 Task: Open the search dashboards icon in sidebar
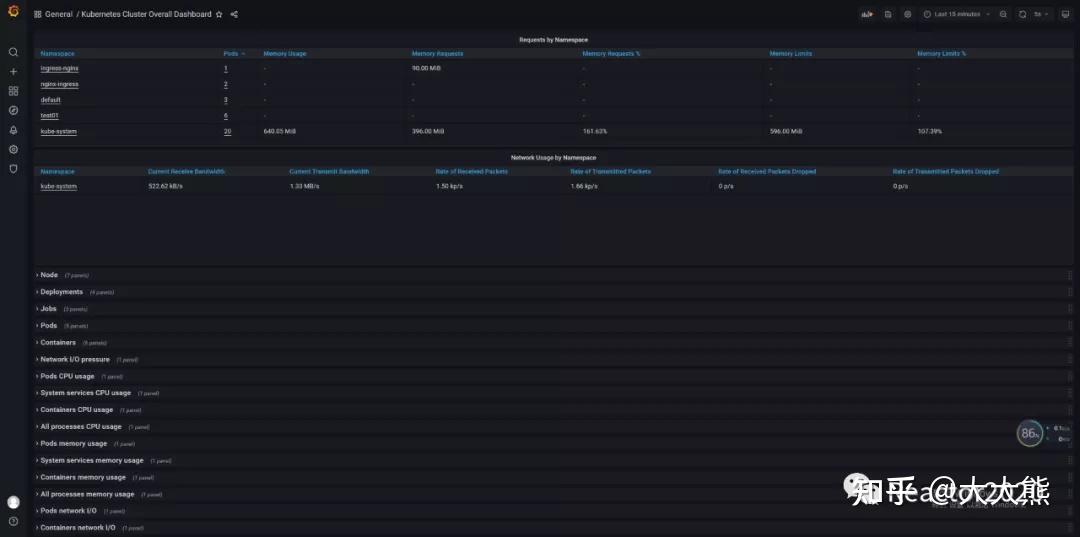13,52
